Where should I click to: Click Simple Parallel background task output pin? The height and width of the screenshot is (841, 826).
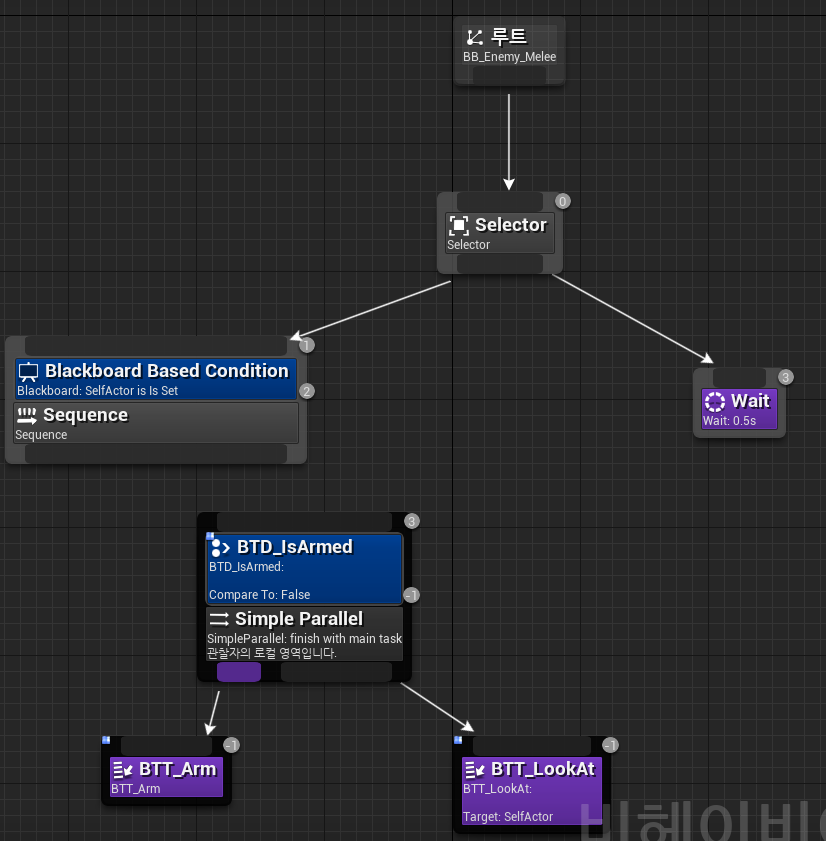(x=336, y=672)
